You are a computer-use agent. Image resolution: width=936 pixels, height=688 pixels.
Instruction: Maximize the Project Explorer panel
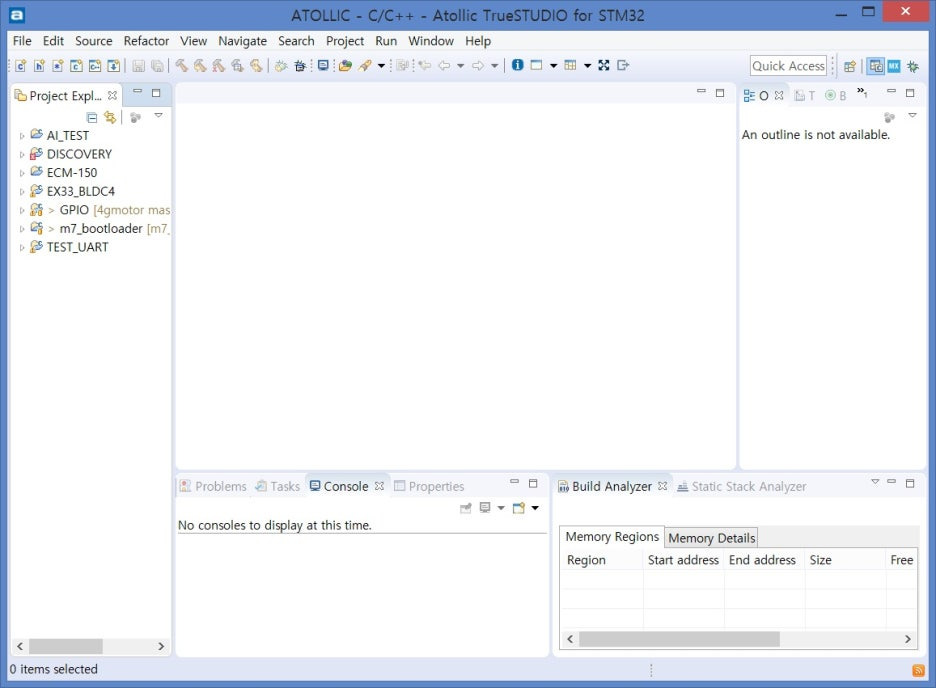[x=156, y=93]
